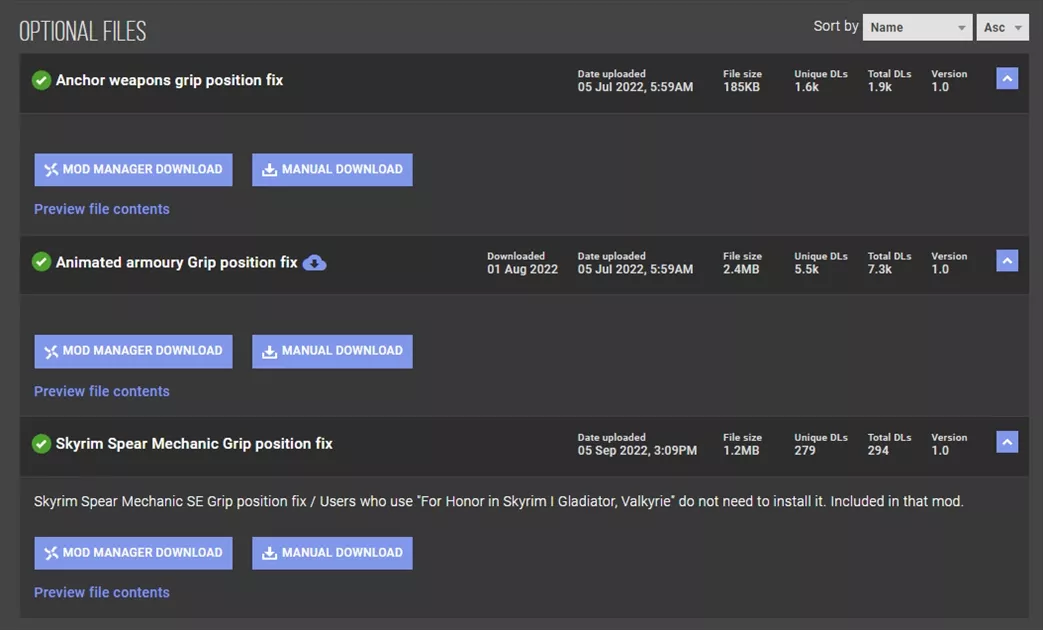The width and height of the screenshot is (1043, 630).
Task: Select the title Skyrim Spear Mechanic Grip position fix
Action: point(194,444)
